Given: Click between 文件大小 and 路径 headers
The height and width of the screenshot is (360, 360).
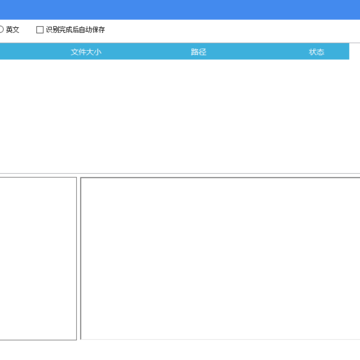Looking at the screenshot, I should (x=146, y=52).
